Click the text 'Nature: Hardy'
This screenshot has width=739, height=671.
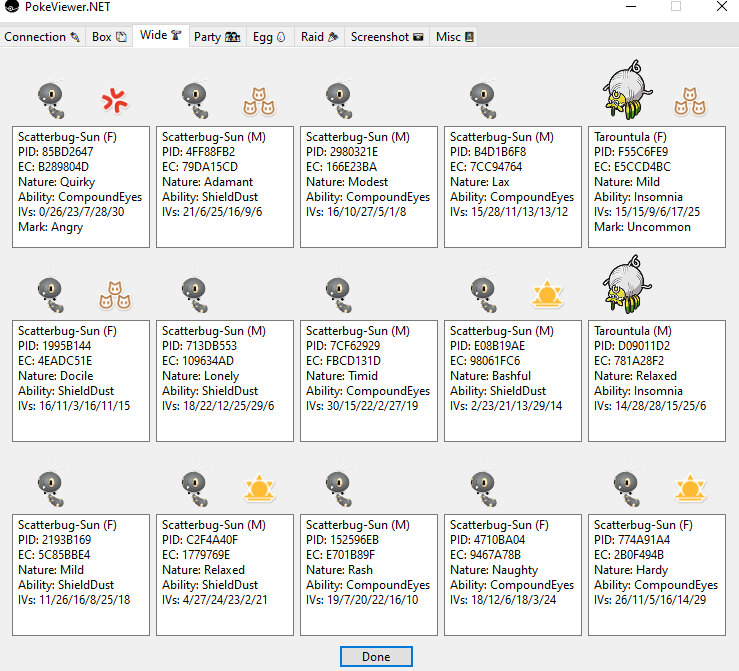click(x=631, y=570)
